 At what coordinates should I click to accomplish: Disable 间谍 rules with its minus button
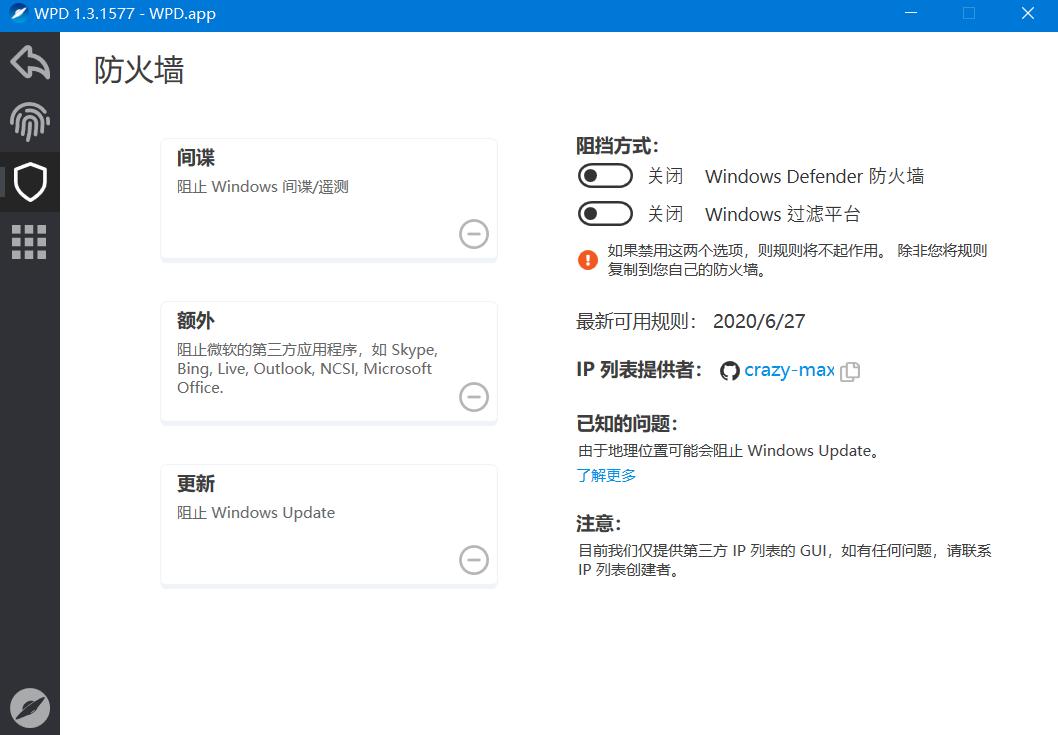tap(473, 233)
